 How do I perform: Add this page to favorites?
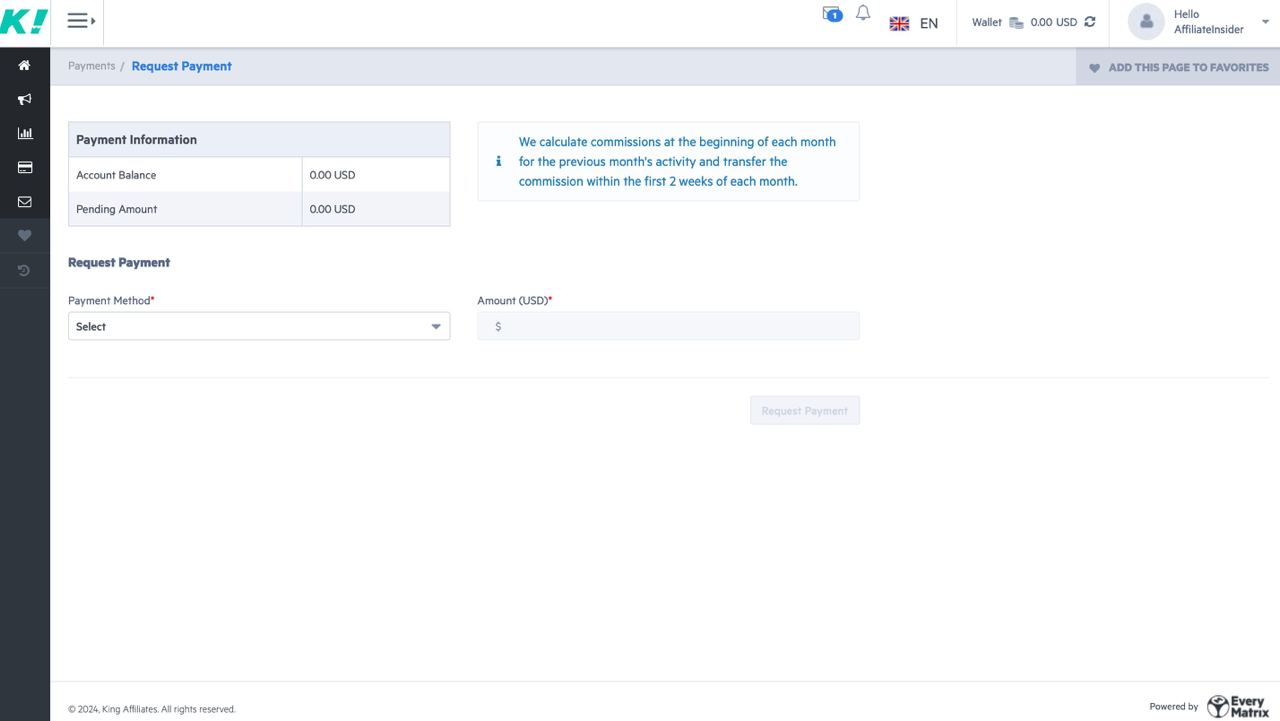(x=1178, y=67)
